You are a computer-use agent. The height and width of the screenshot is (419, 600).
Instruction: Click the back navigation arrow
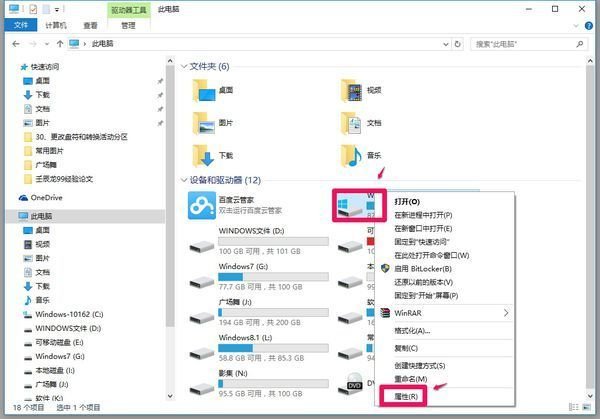(16, 44)
